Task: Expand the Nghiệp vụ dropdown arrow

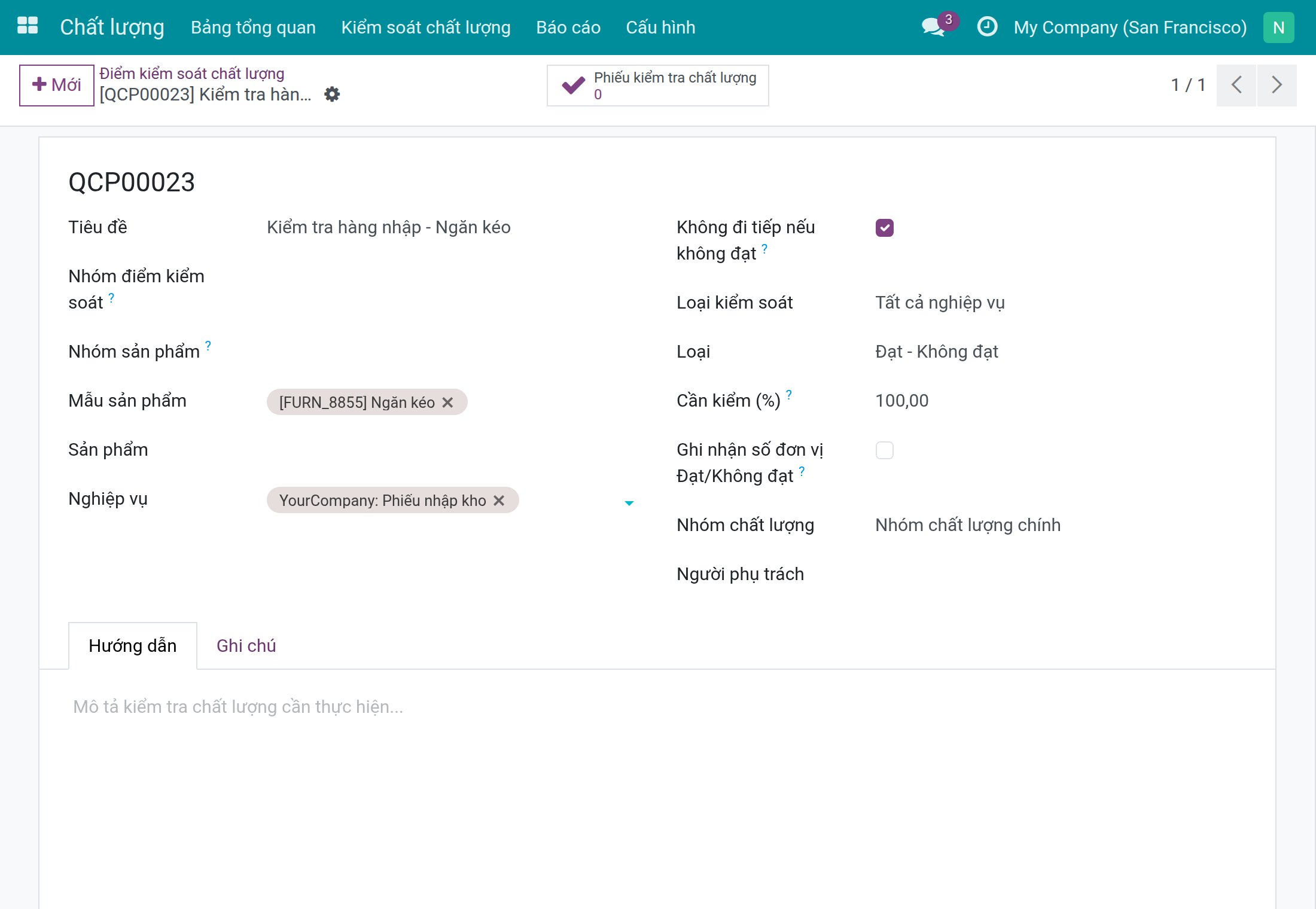Action: tap(629, 503)
